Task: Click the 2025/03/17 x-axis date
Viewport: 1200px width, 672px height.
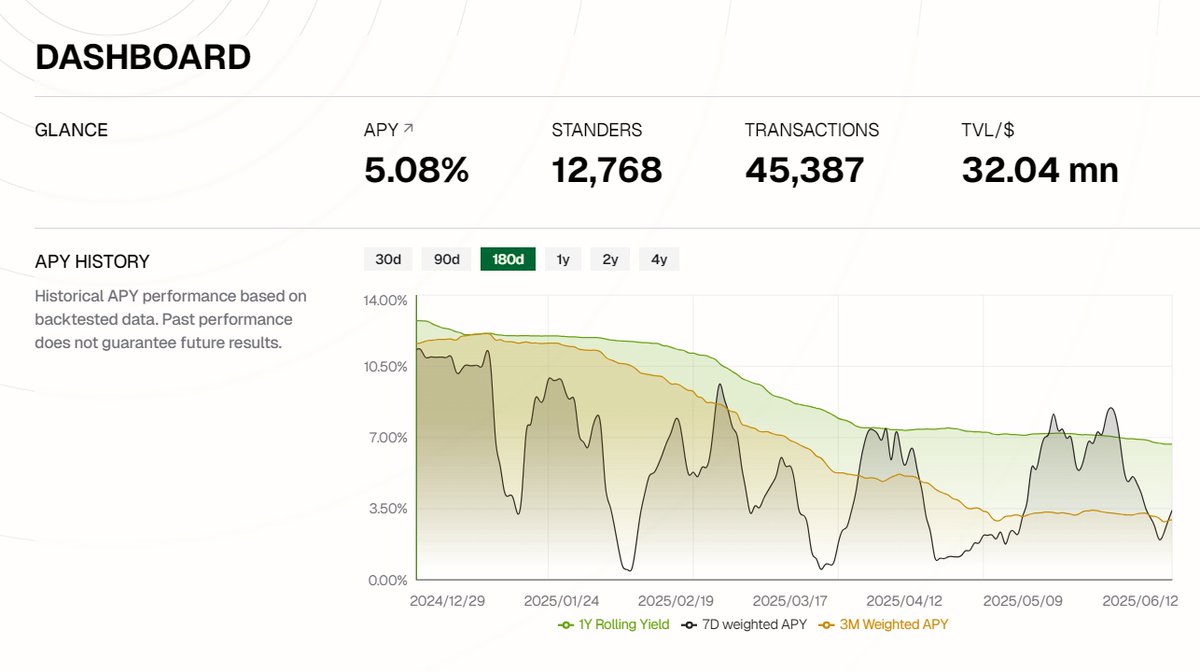Action: click(x=788, y=602)
